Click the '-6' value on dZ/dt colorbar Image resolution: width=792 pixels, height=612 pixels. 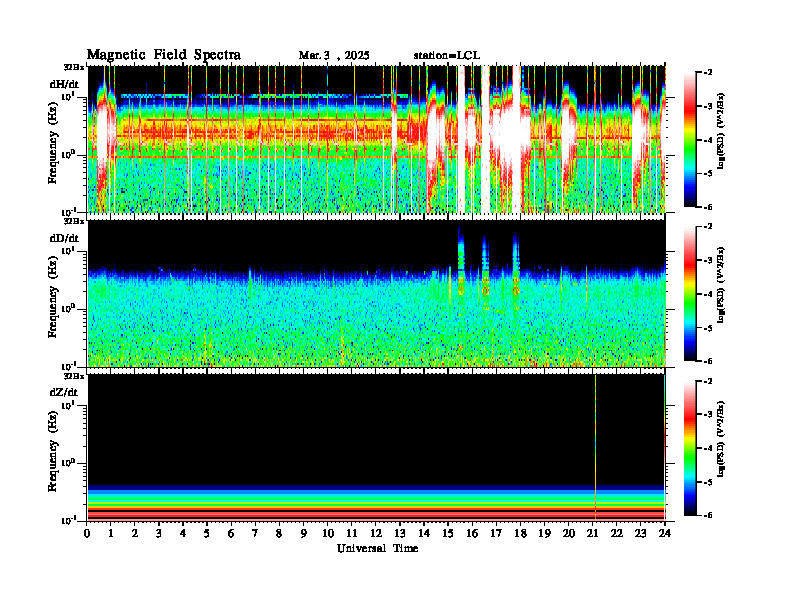pos(707,515)
